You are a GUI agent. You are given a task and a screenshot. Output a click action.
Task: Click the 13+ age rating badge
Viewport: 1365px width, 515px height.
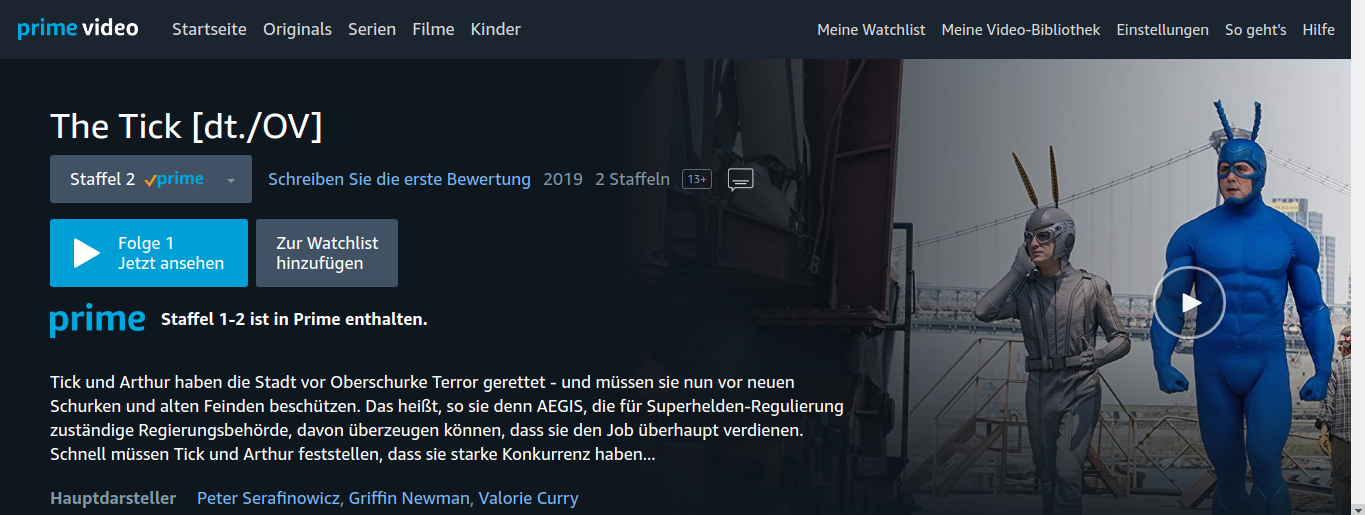697,179
